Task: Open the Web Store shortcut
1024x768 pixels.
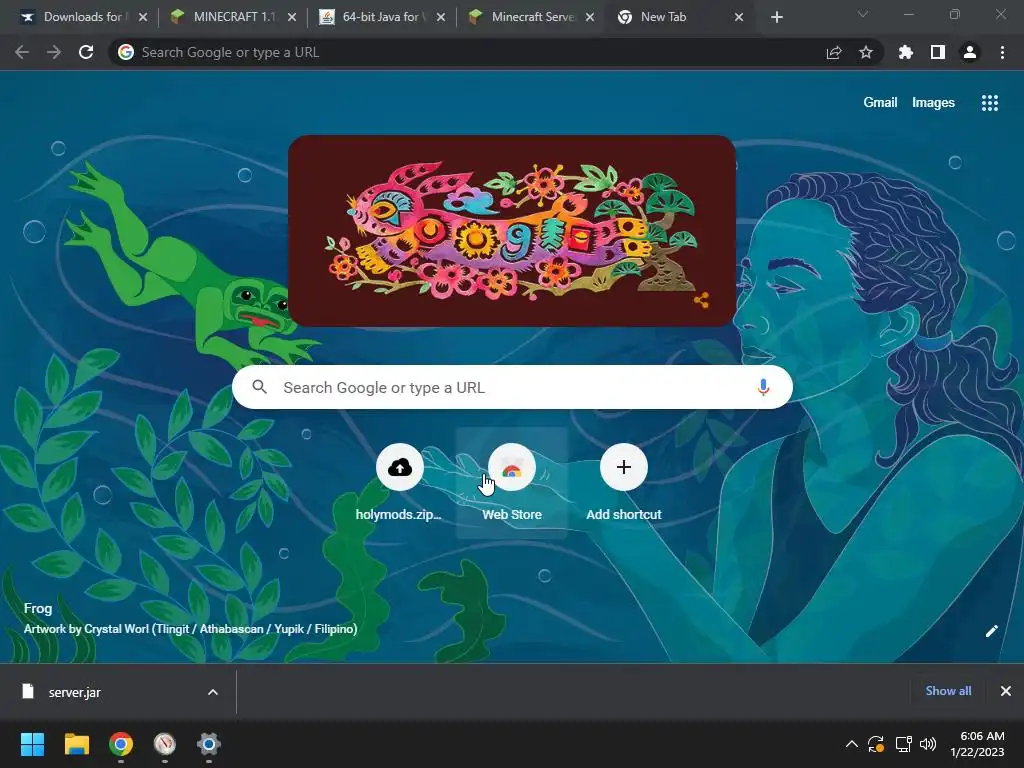Action: pos(512,483)
